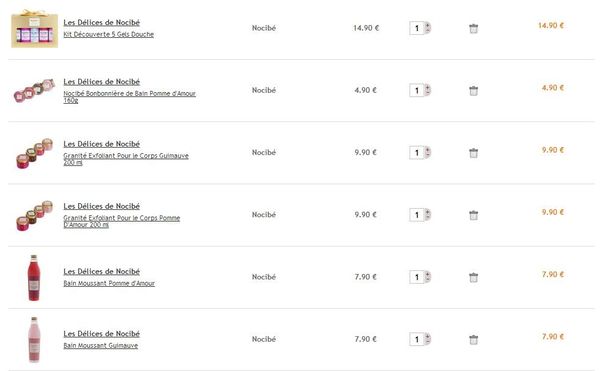Open Nocibé Bonbonnière de Bain Pomme d'Amour link
600x371 pixels.
pyautogui.click(x=129, y=97)
